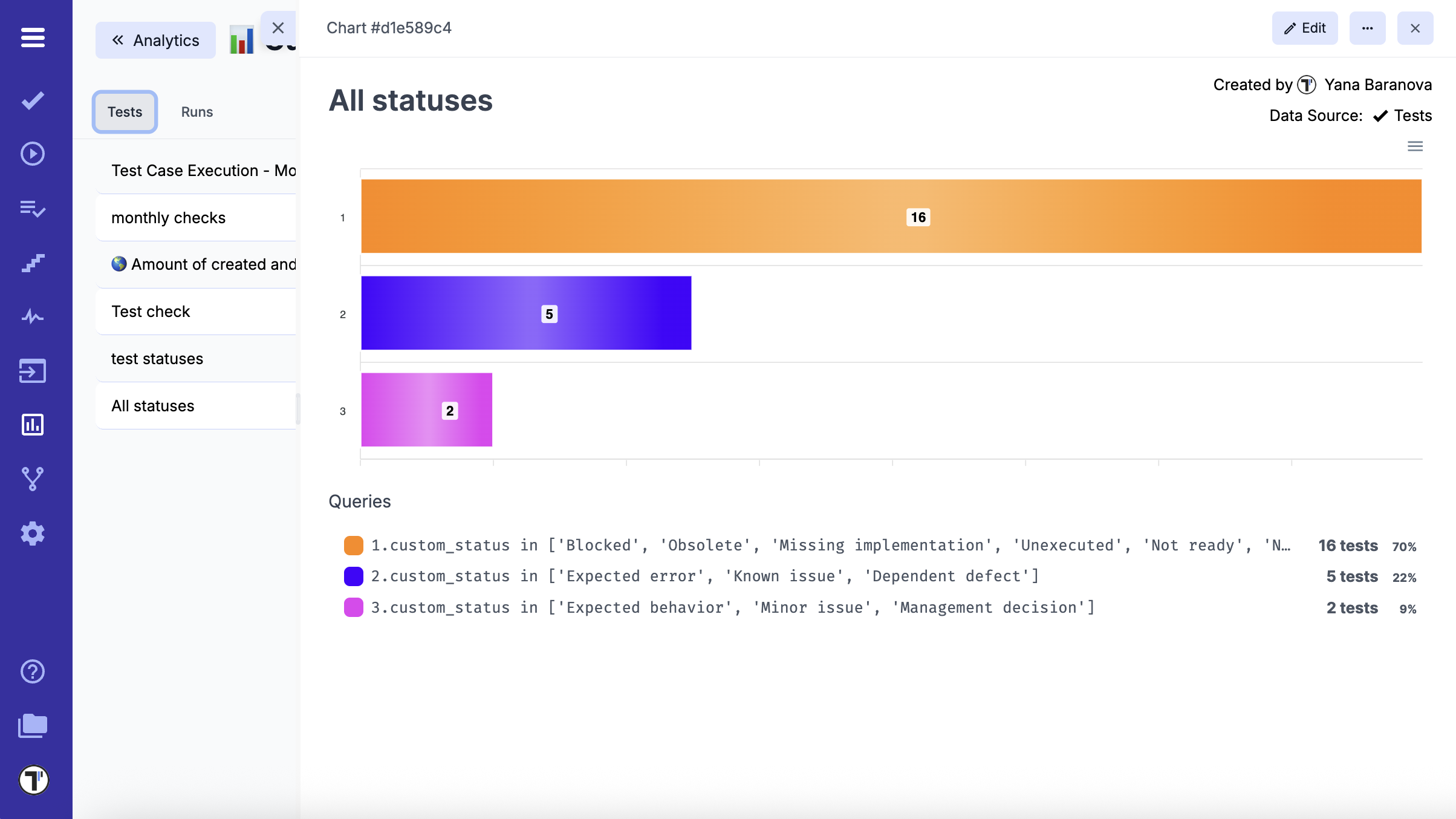Open the main hamburger menu
Viewport: 1456px width, 819px height.
(32, 38)
